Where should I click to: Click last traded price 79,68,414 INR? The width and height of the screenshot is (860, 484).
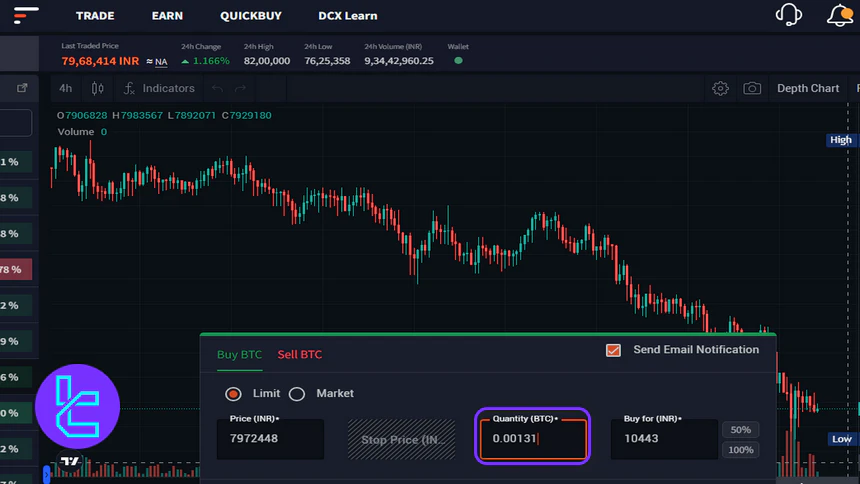[100, 61]
